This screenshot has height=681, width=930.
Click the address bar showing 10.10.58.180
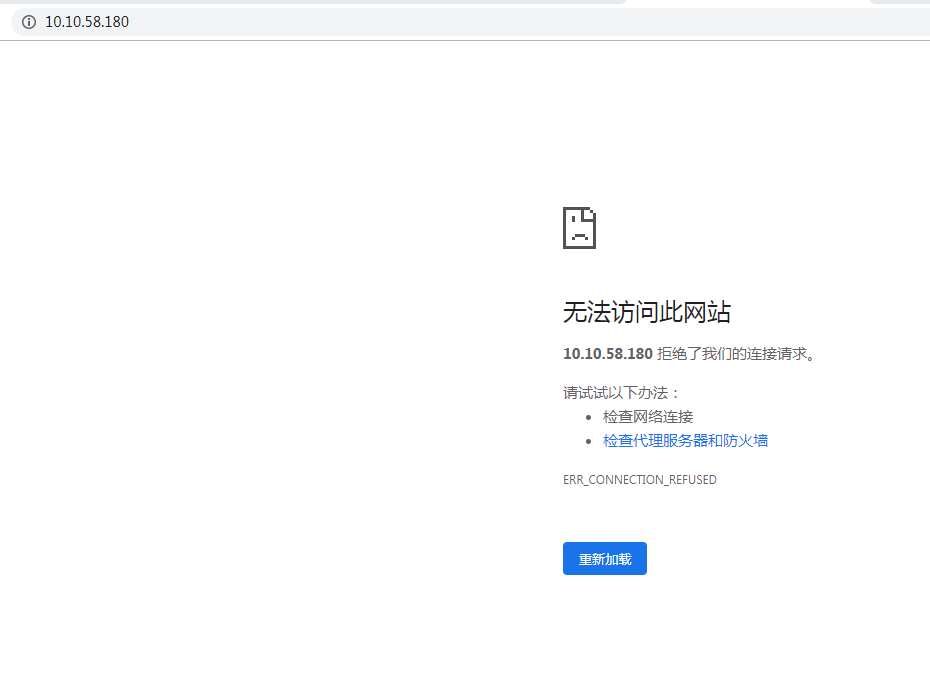pos(470,22)
